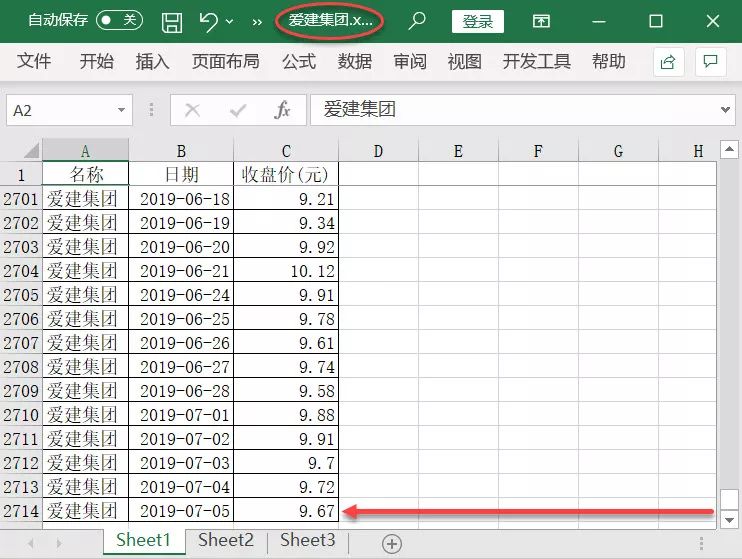The image size is (742, 559).
Task: Click the formula bar confirm checkmark icon
Action: (x=238, y=111)
